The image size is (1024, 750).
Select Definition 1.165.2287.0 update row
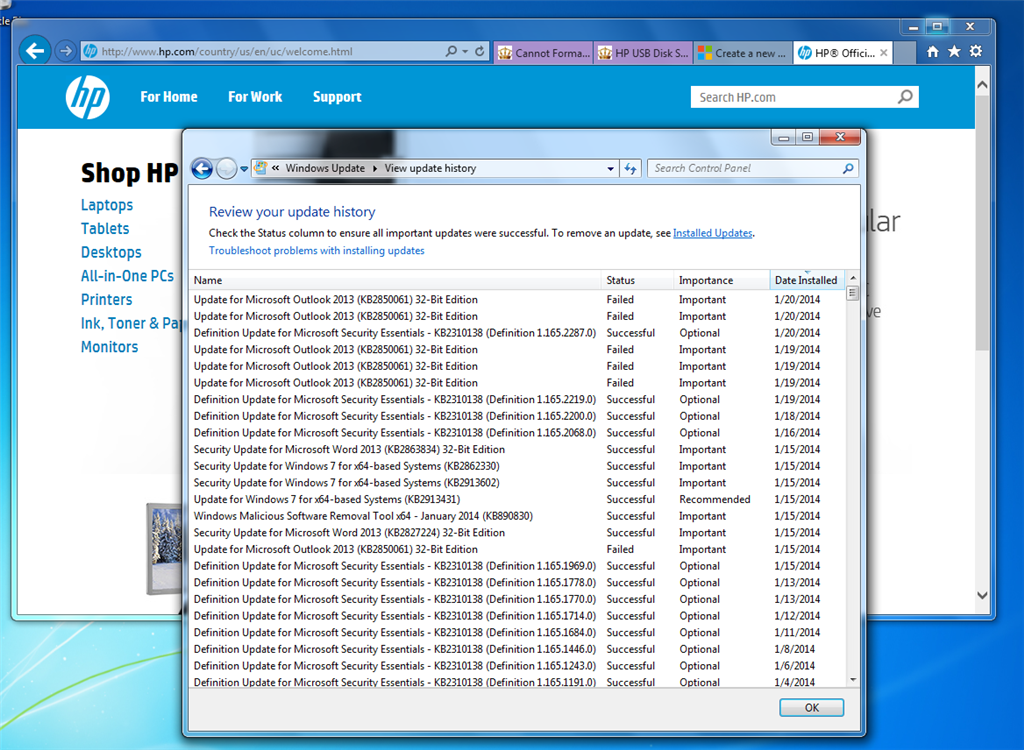pyautogui.click(x=517, y=333)
